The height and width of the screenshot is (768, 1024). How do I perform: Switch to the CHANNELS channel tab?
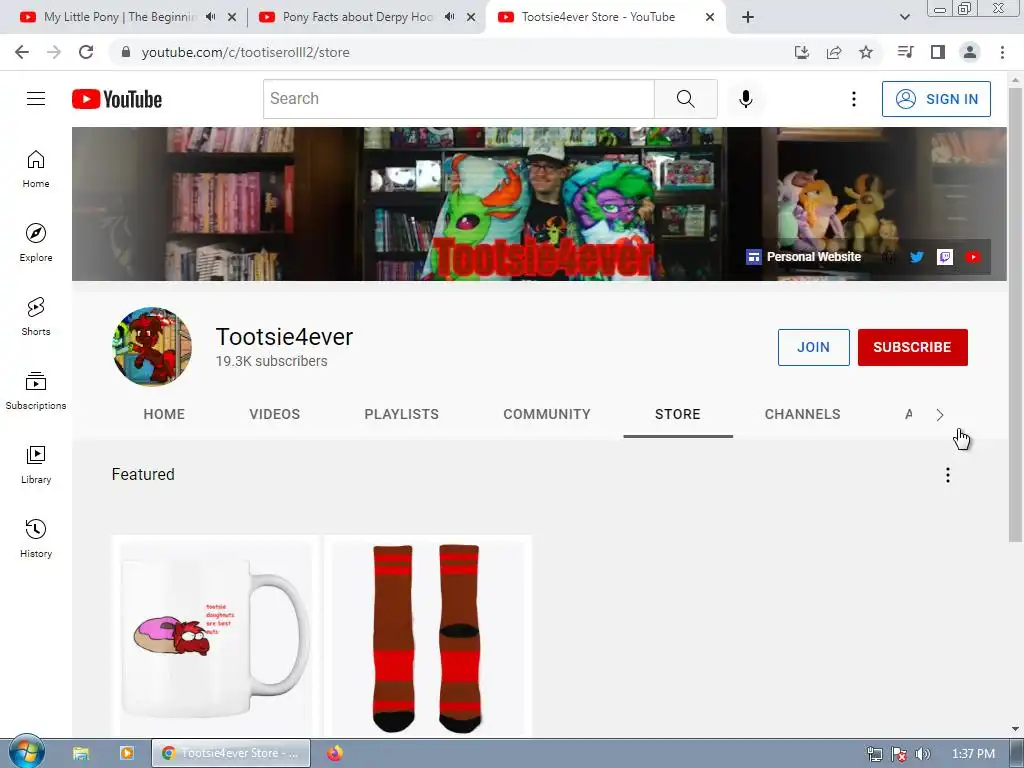point(803,414)
